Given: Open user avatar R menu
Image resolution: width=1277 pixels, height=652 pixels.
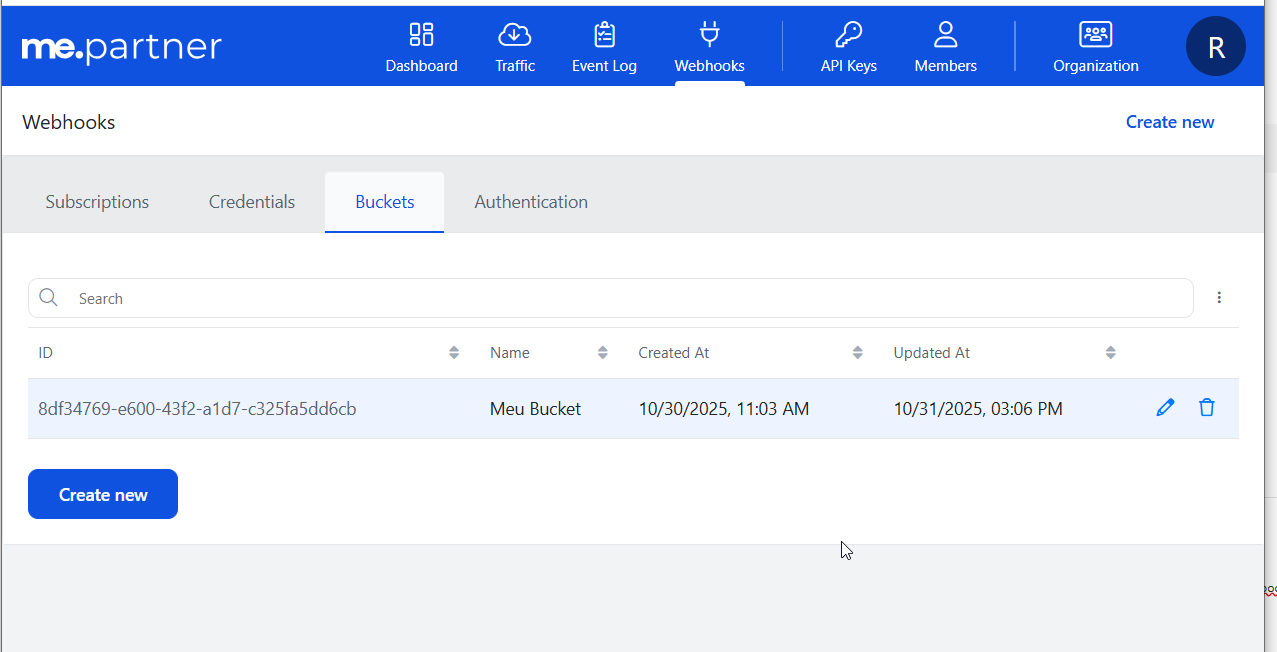Looking at the screenshot, I should pyautogui.click(x=1215, y=47).
